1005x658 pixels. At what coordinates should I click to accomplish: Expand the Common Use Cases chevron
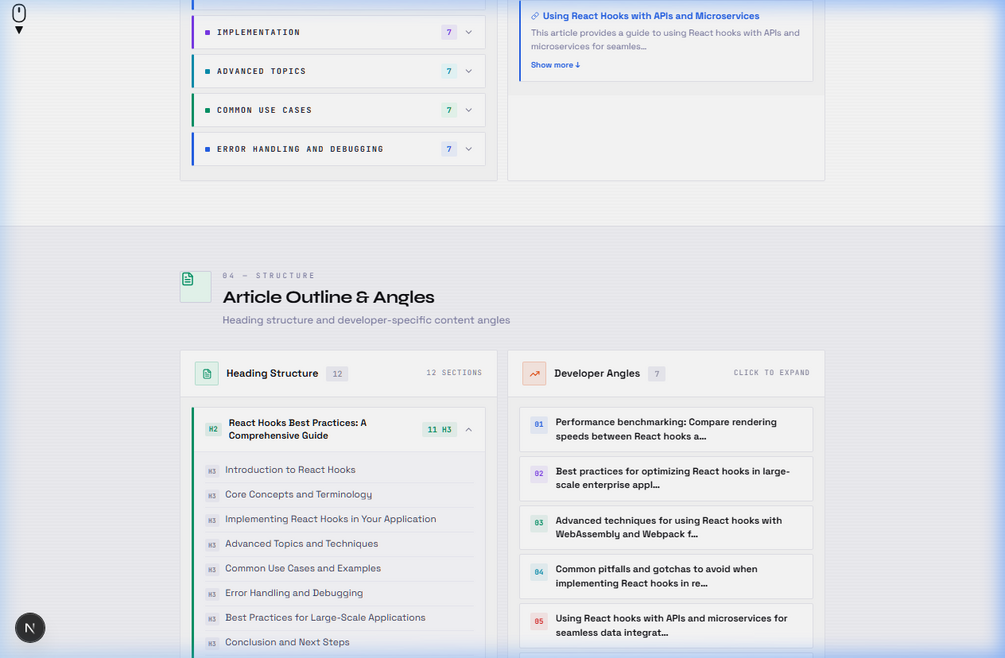469,110
